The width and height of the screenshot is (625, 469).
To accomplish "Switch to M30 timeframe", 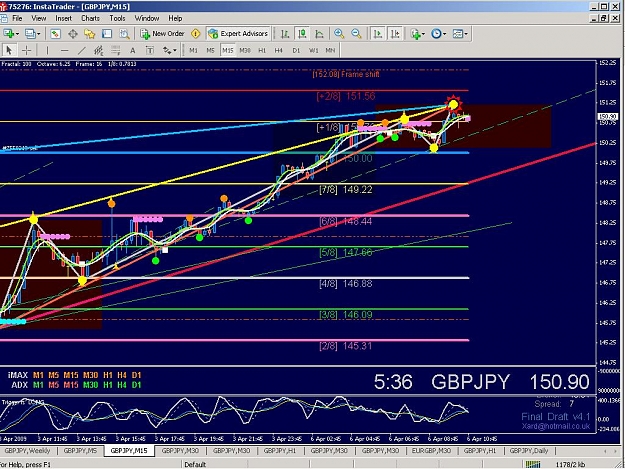I will pos(245,51).
